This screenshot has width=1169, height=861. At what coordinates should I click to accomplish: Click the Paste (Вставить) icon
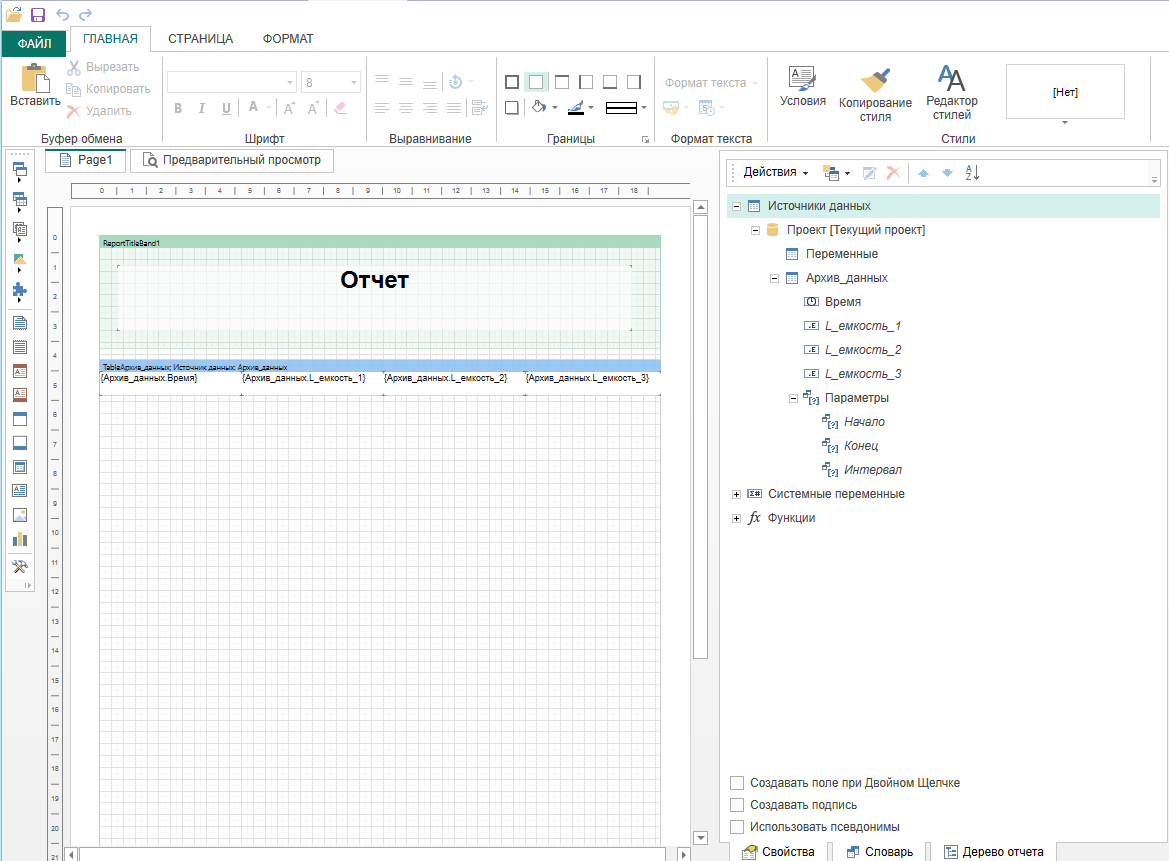click(35, 79)
